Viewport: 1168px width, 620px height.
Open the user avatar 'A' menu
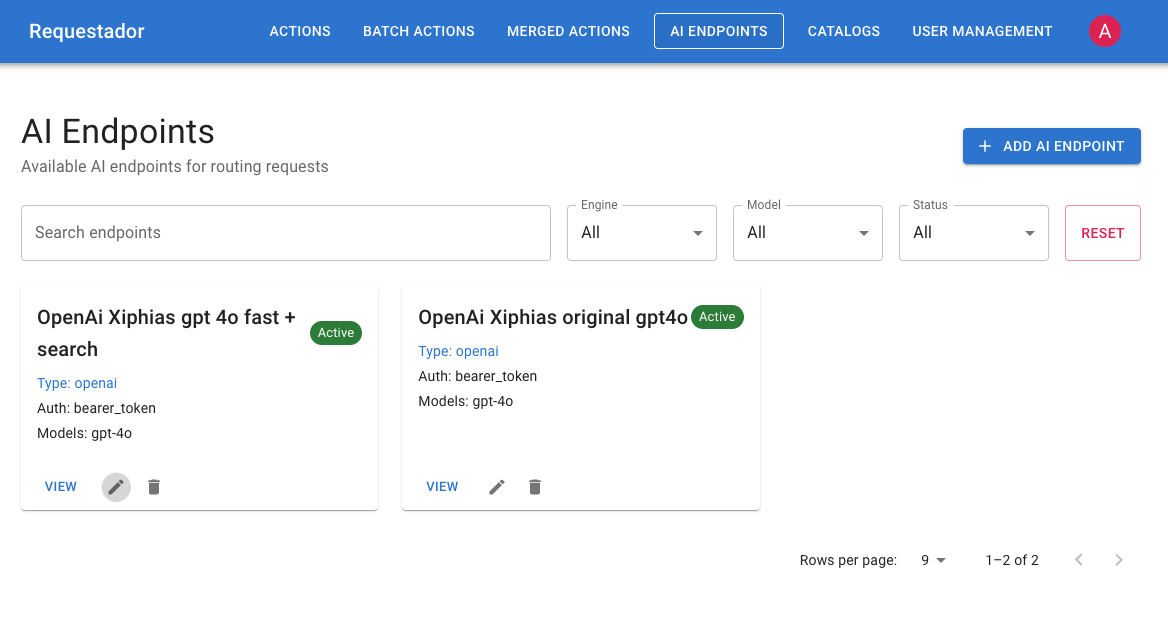tap(1105, 31)
